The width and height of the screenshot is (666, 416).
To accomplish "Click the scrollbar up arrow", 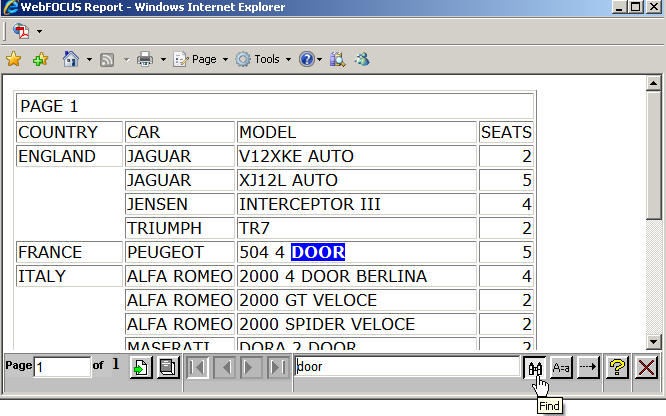I will [x=653, y=83].
